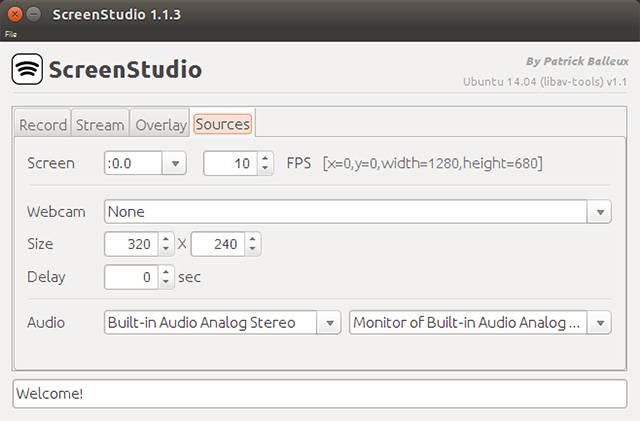Click the FPS value field

(230, 163)
